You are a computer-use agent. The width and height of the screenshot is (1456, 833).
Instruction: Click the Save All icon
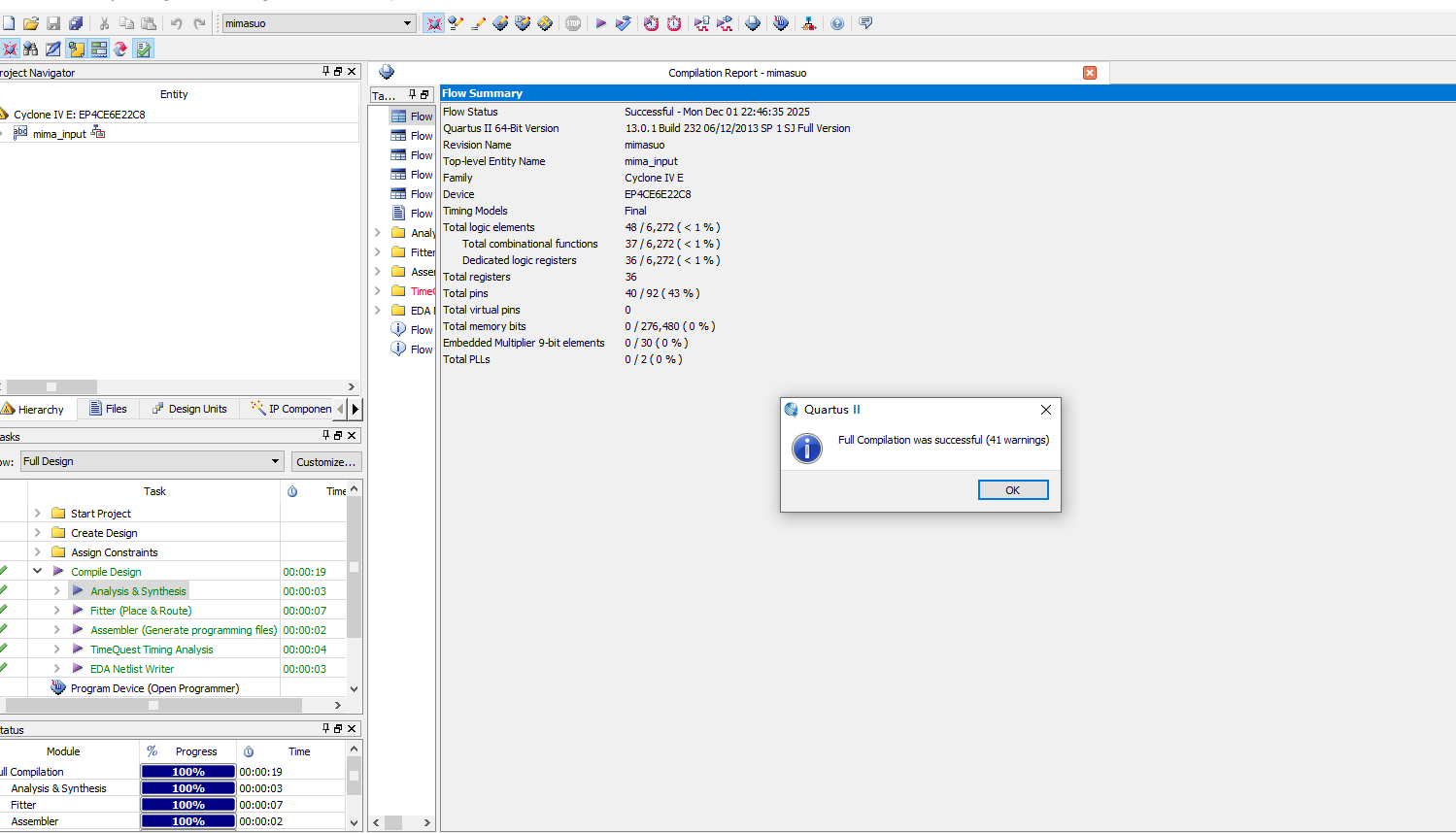[76, 23]
